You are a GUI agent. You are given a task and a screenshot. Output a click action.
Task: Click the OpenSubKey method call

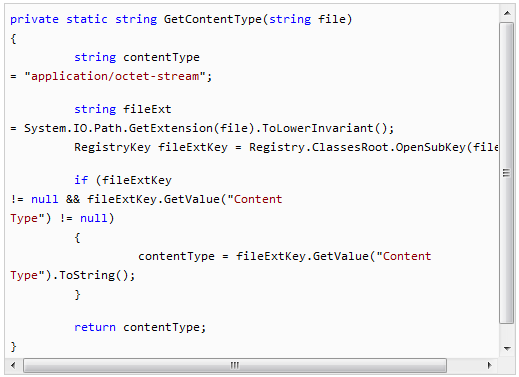tap(430, 147)
